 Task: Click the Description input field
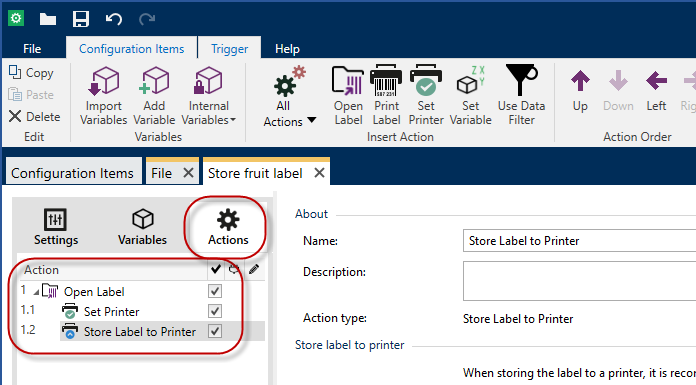point(579,281)
